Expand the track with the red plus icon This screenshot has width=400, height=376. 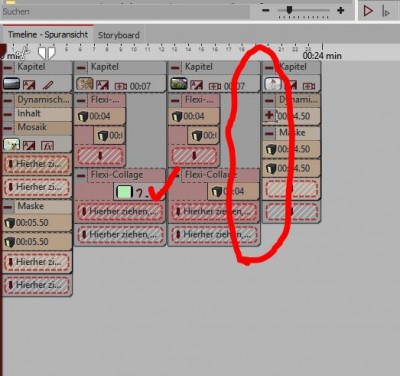[269, 115]
